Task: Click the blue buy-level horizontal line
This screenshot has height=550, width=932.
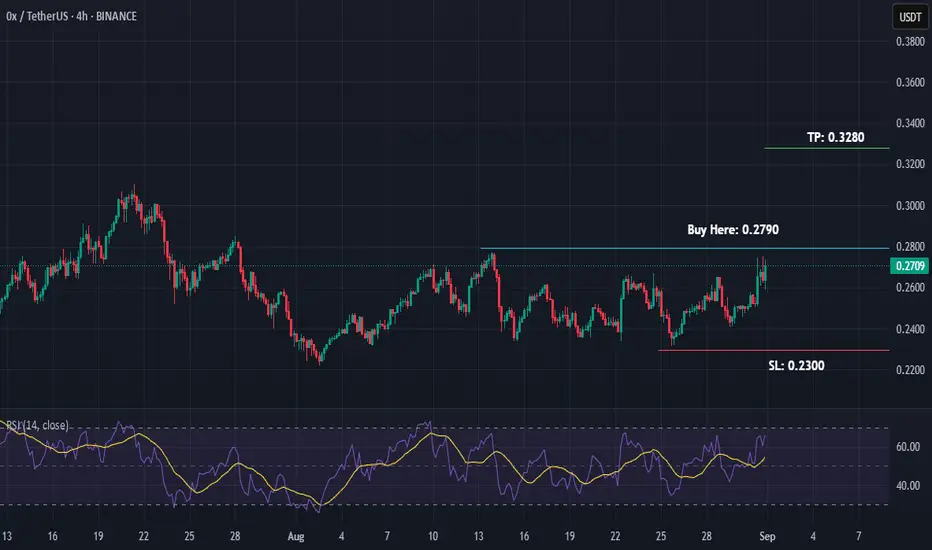Action: (685, 248)
